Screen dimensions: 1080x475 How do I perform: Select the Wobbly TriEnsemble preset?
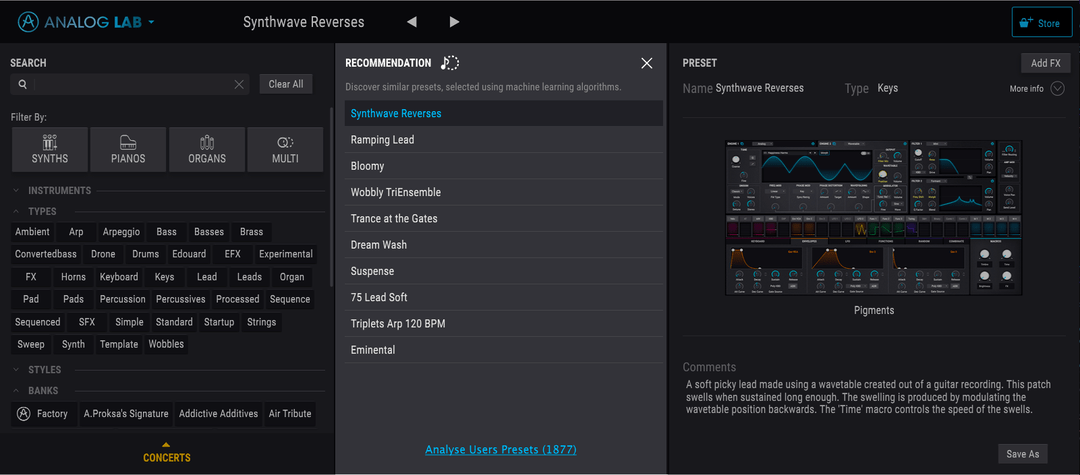click(x=503, y=192)
